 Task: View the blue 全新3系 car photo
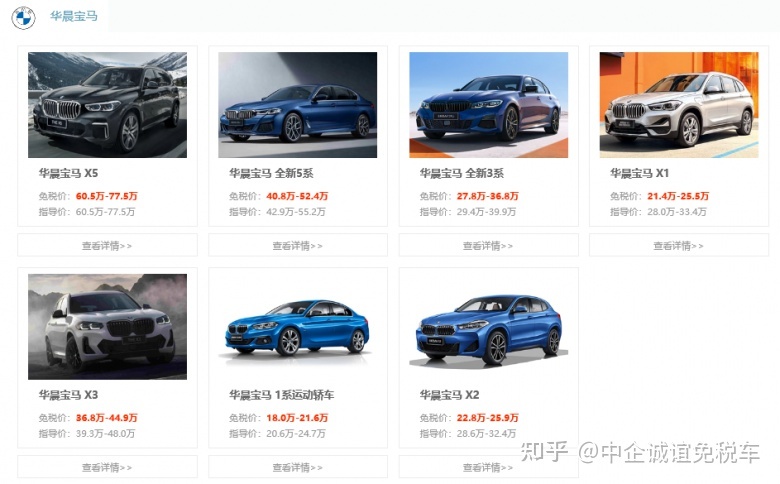tap(488, 105)
